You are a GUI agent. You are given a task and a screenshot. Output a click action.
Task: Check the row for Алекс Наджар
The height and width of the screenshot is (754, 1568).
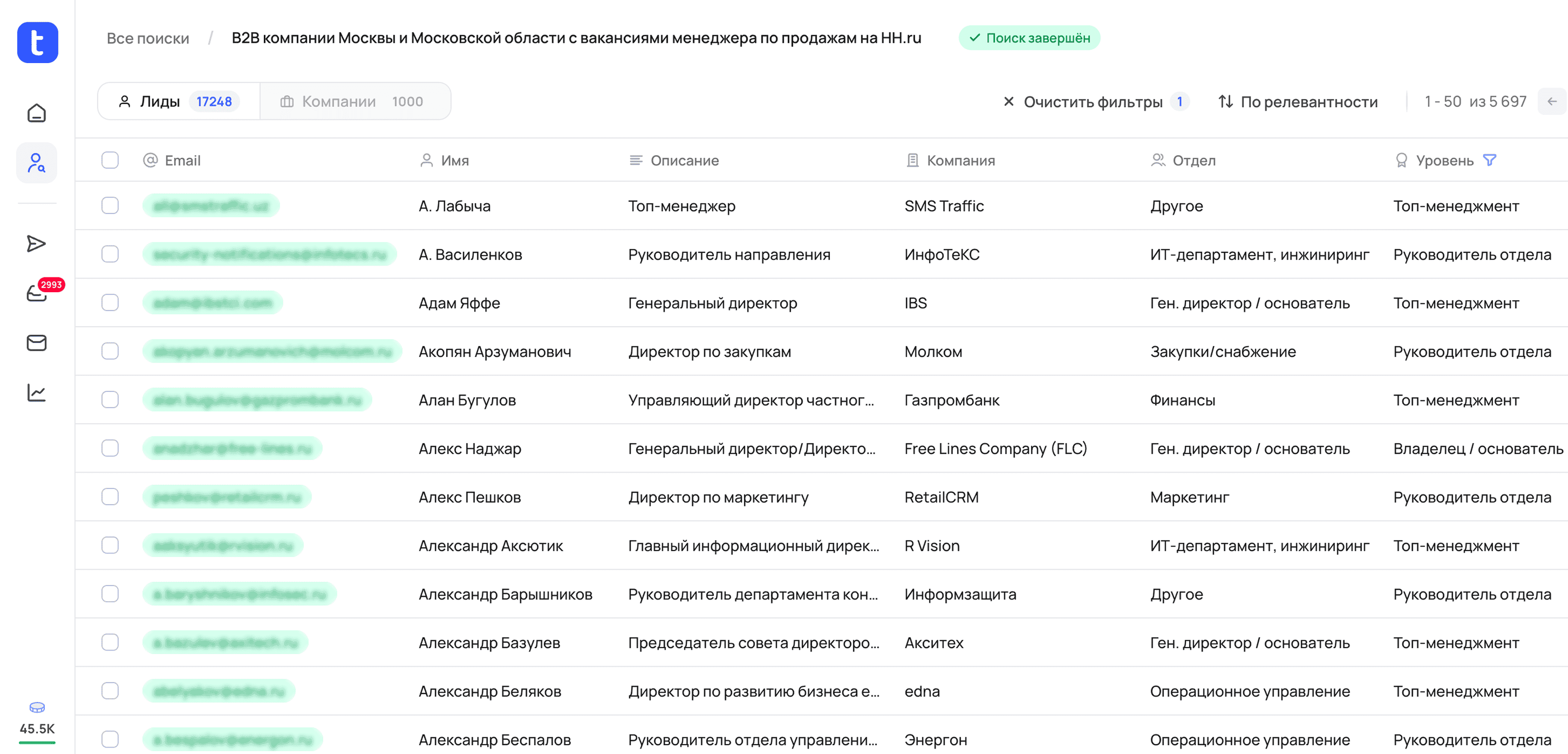click(110, 448)
